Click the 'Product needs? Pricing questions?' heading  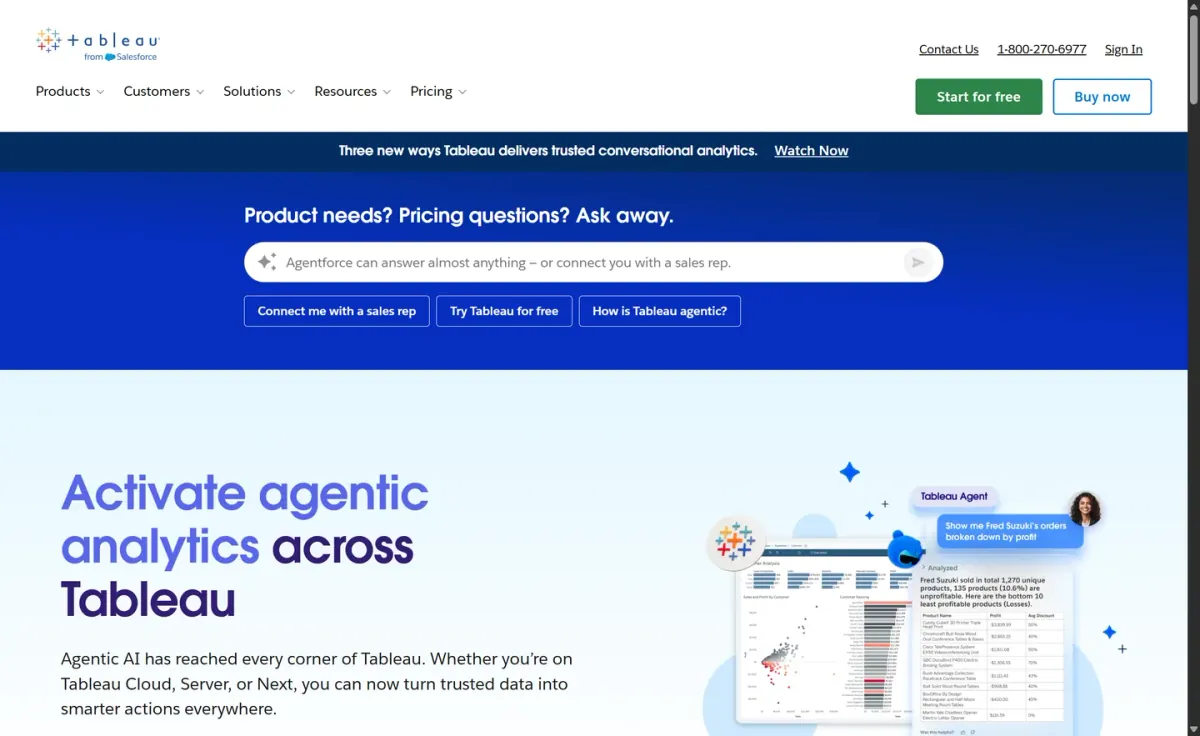[x=459, y=215]
